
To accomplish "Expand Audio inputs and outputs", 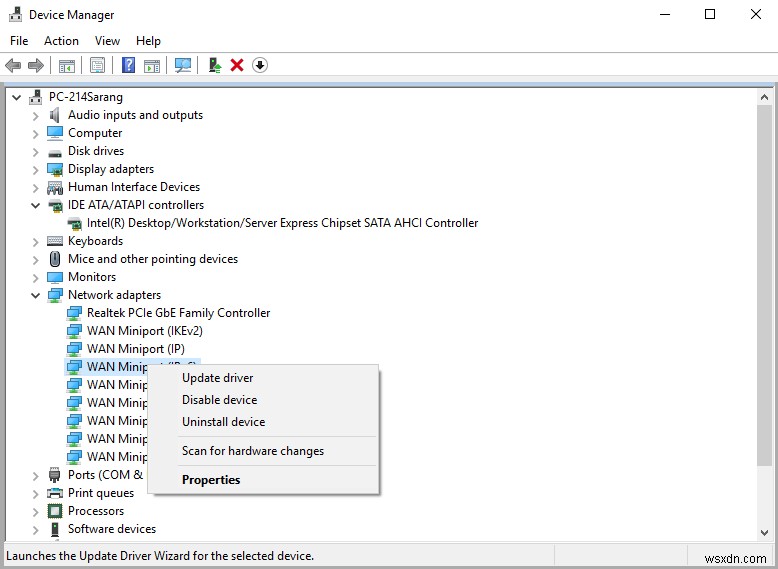I will click(35, 116).
